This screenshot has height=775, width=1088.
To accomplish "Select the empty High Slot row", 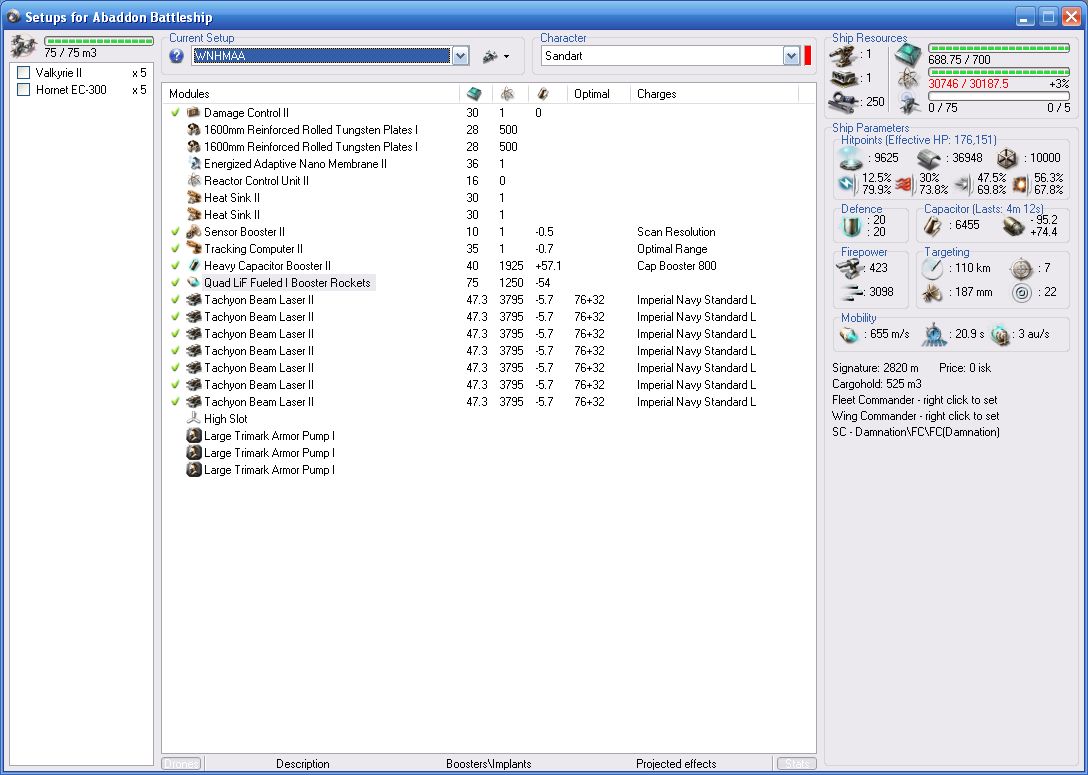I will coord(225,419).
